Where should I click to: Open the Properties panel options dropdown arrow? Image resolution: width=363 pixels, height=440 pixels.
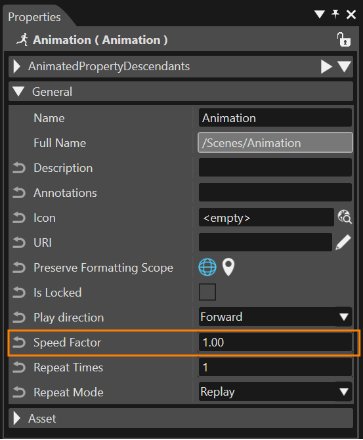point(319,14)
